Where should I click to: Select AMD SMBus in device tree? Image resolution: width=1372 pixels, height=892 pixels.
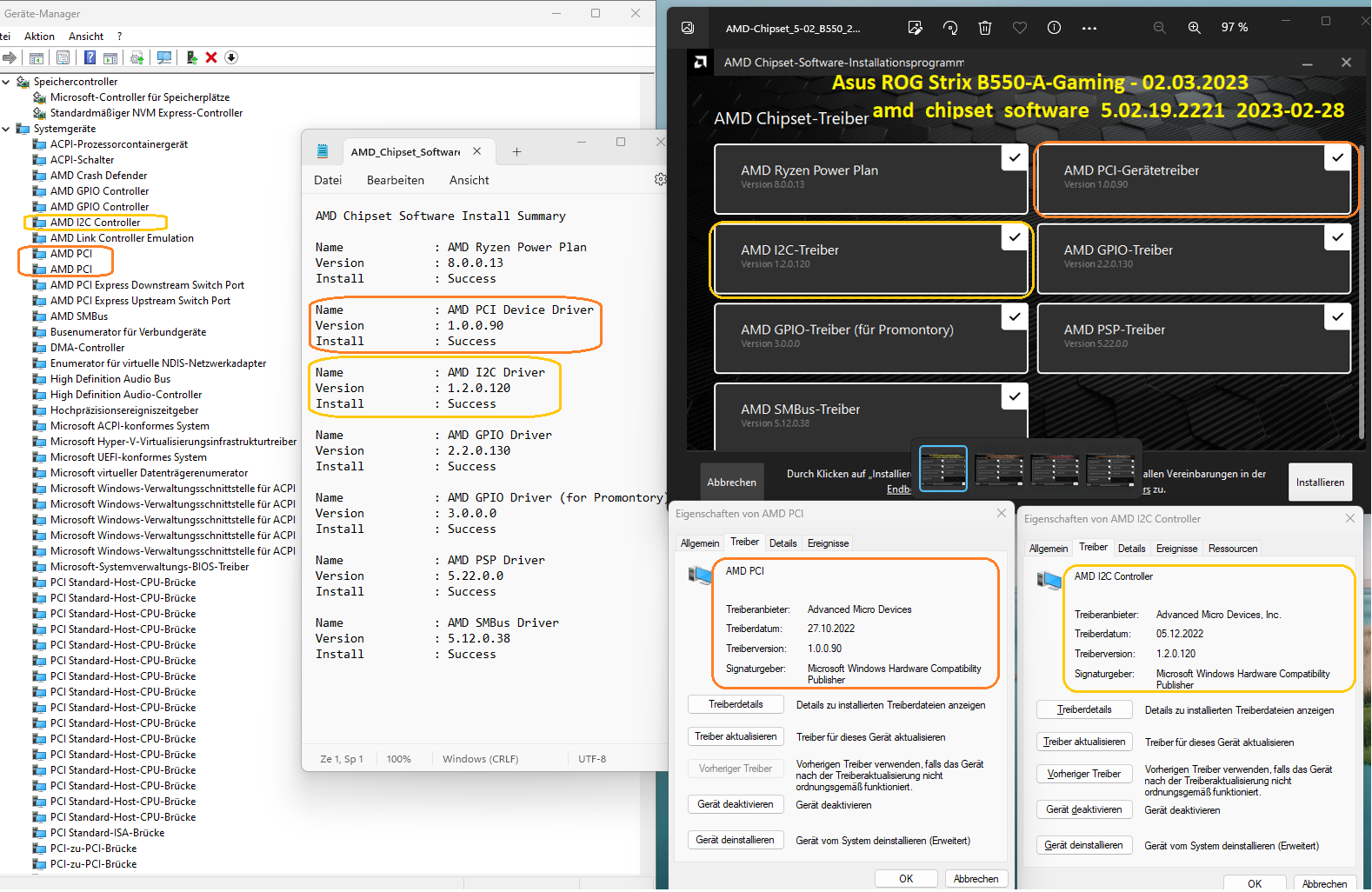point(79,316)
